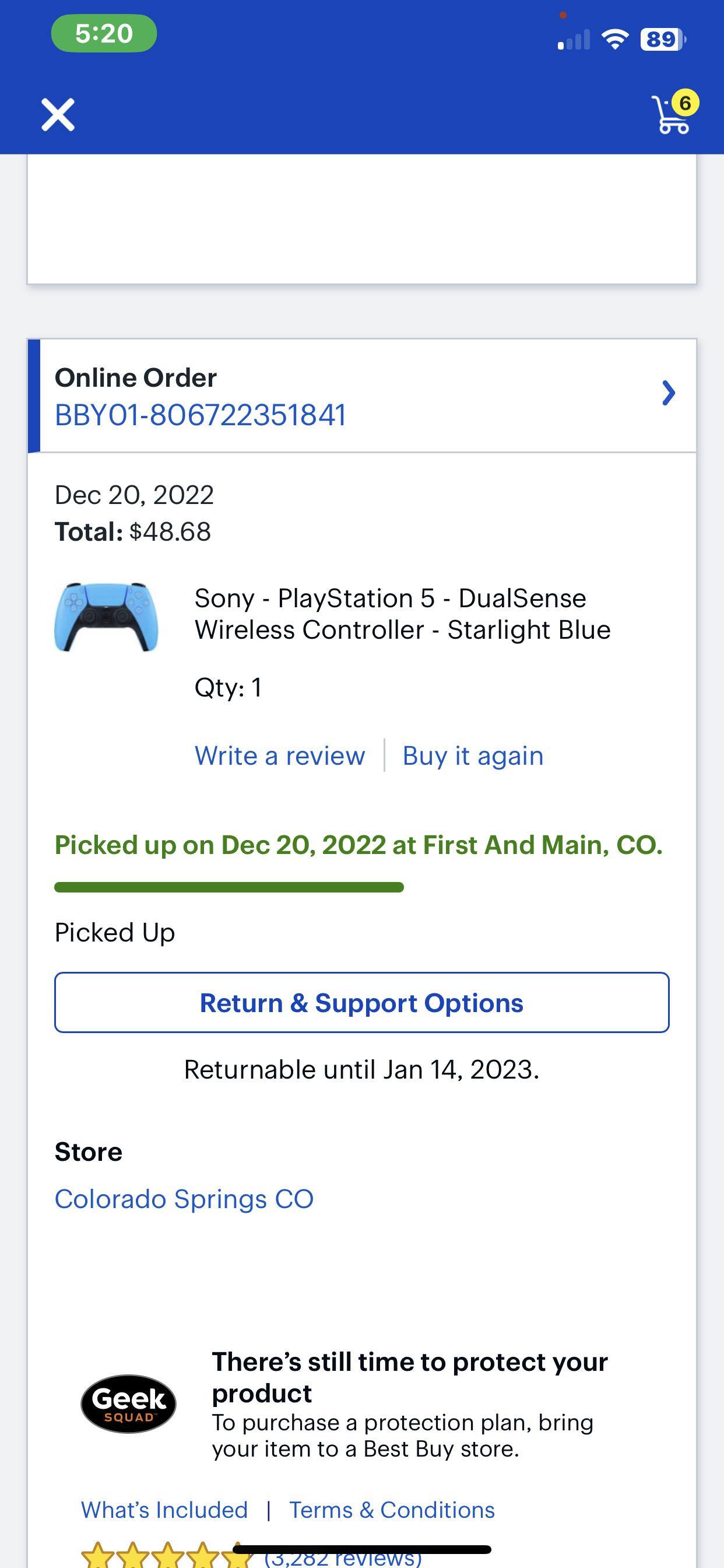
Task: Open order BBY01-806722351841
Action: tap(199, 415)
